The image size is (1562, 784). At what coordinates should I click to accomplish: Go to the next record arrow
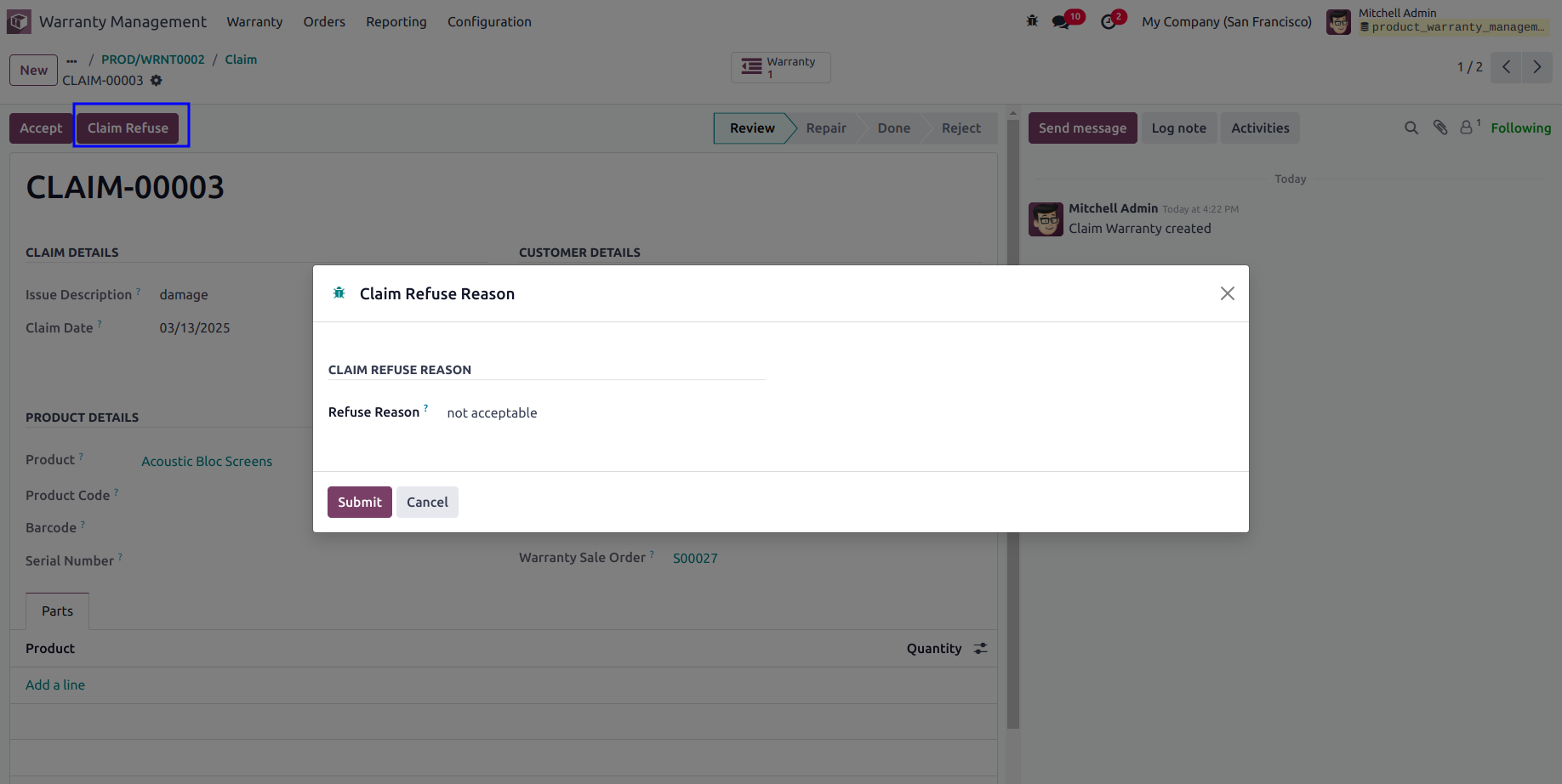1537,67
